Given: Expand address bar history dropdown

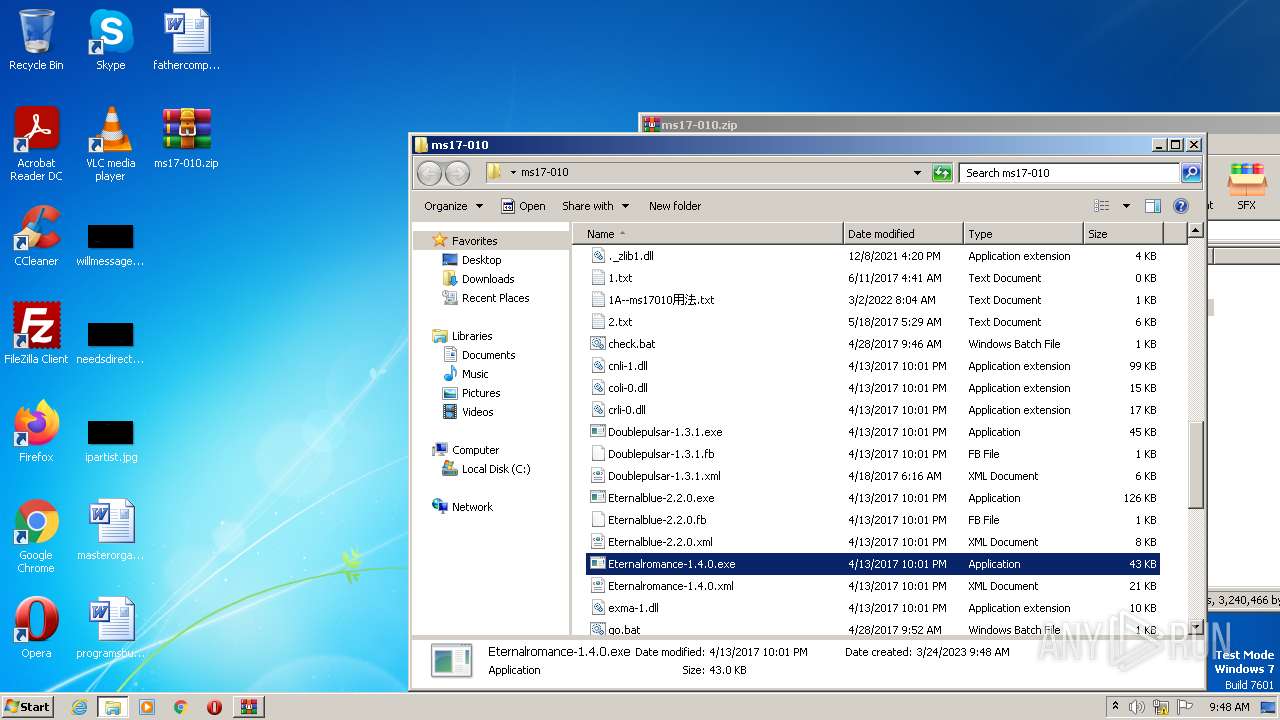Looking at the screenshot, I should click(917, 173).
